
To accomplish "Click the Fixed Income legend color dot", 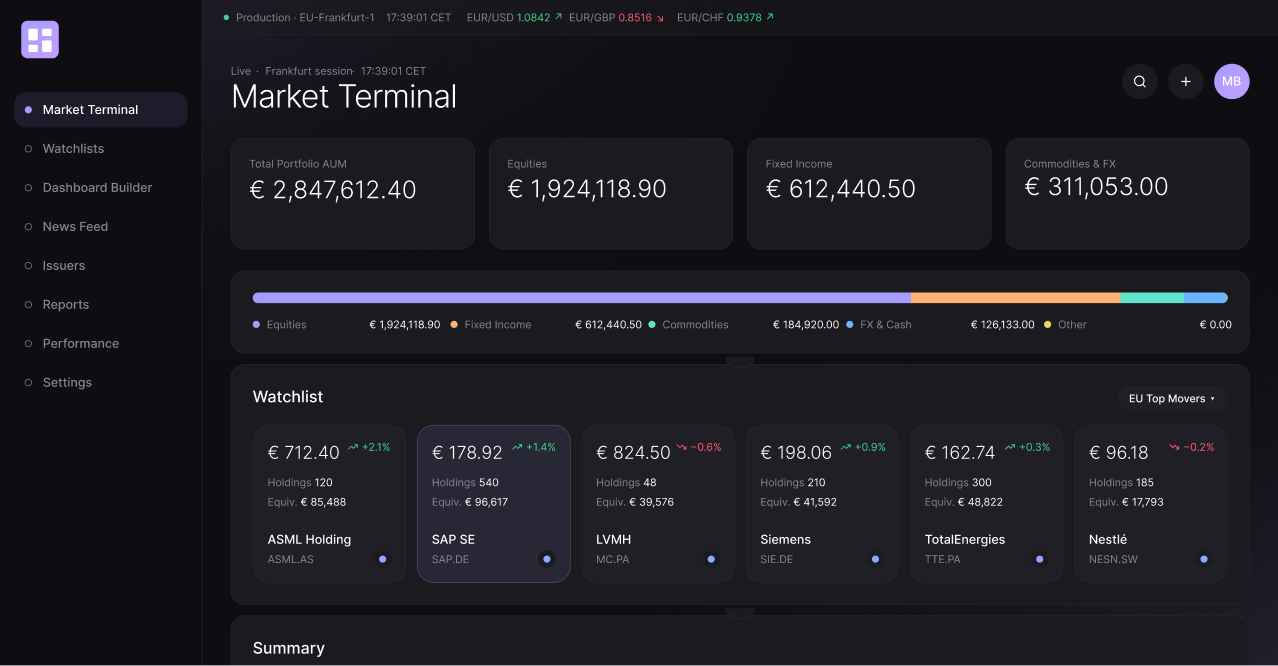I will pos(454,325).
